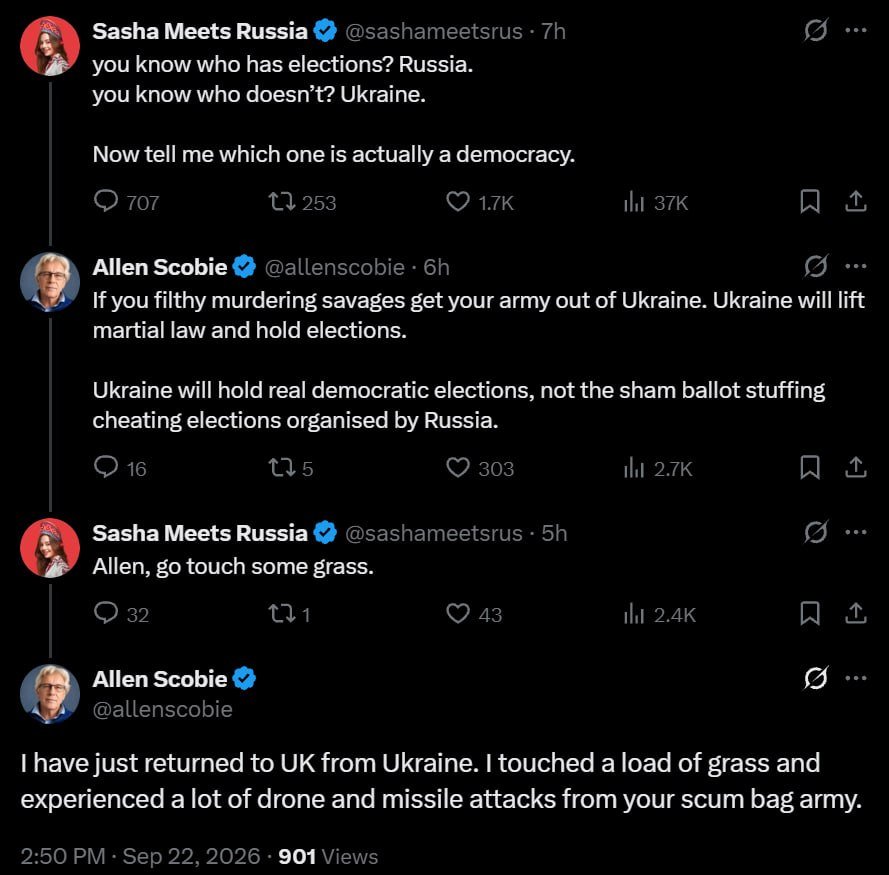View analytics of the 2.7K views reply
The height and width of the screenshot is (875, 889).
point(658,468)
